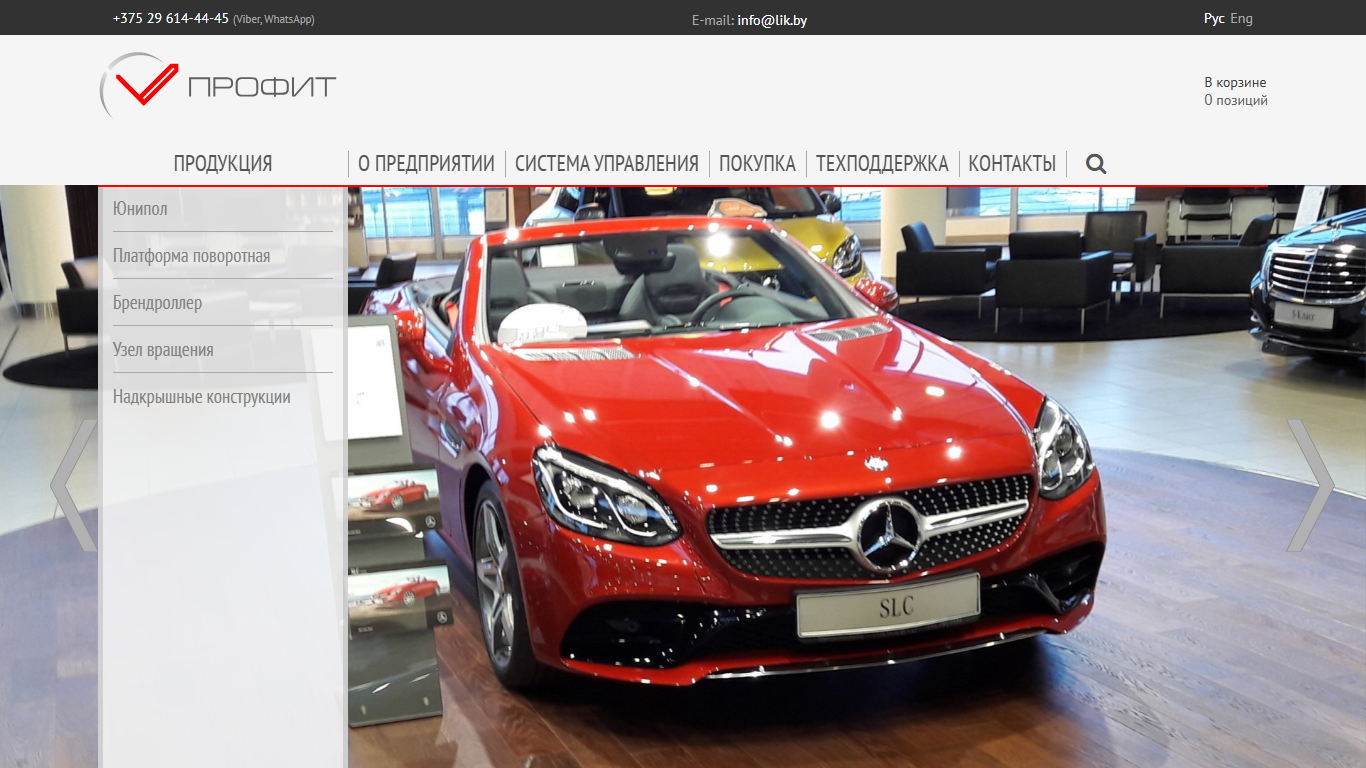Open the Контакты page

1012,164
